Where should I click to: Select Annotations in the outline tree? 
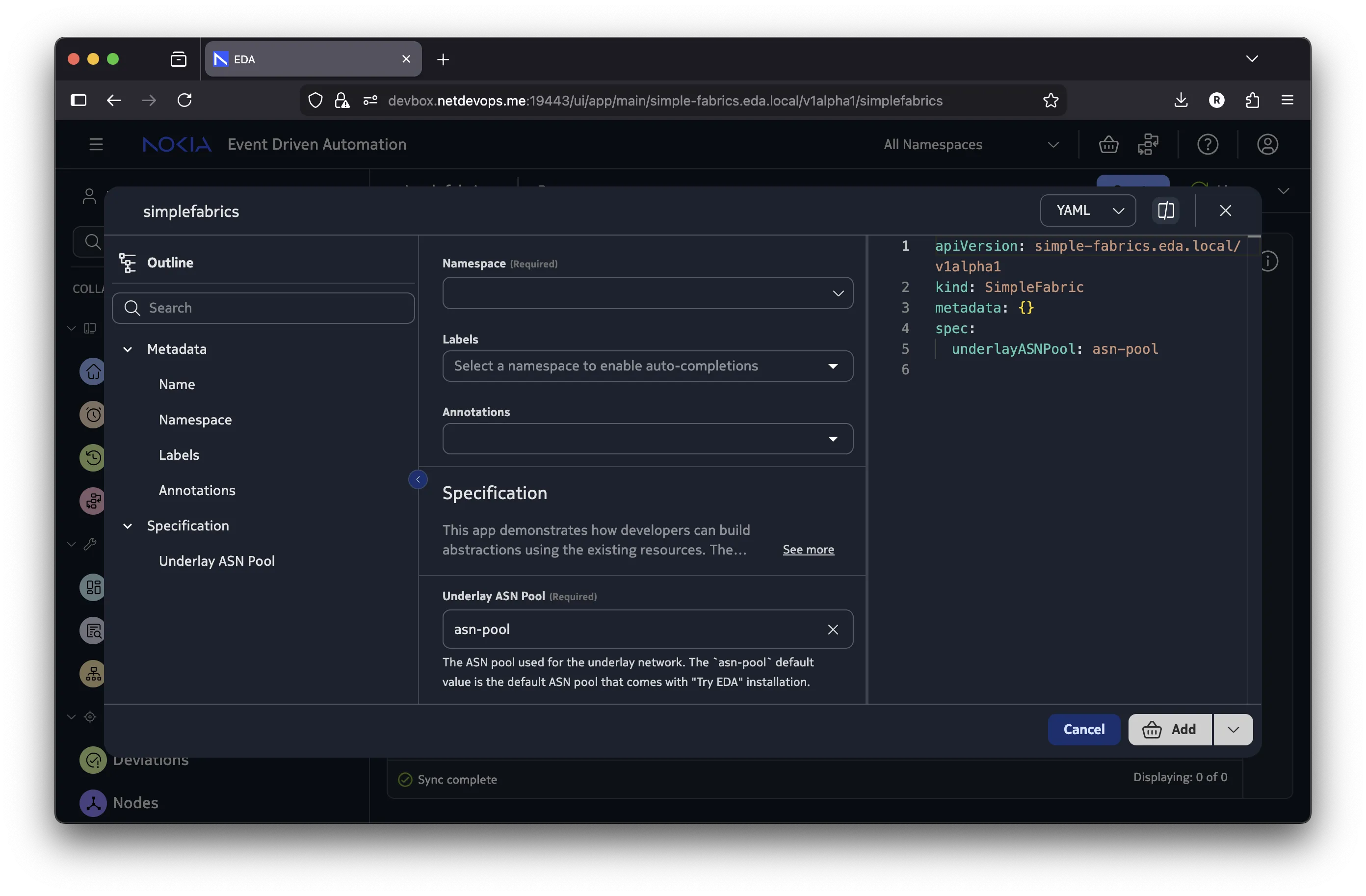197,491
